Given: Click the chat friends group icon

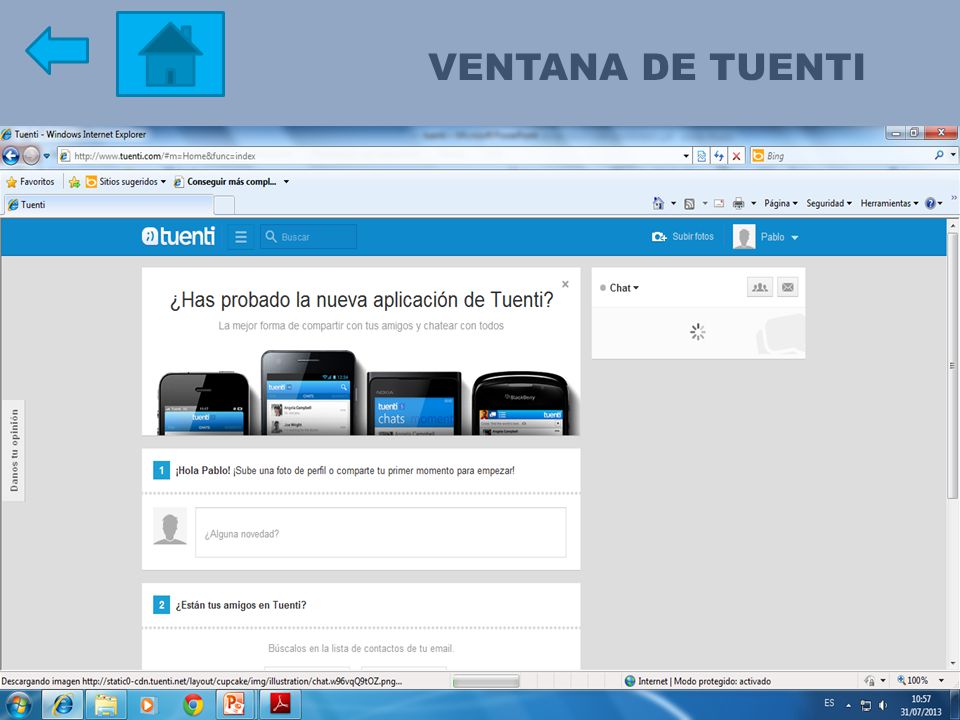Looking at the screenshot, I should [760, 287].
